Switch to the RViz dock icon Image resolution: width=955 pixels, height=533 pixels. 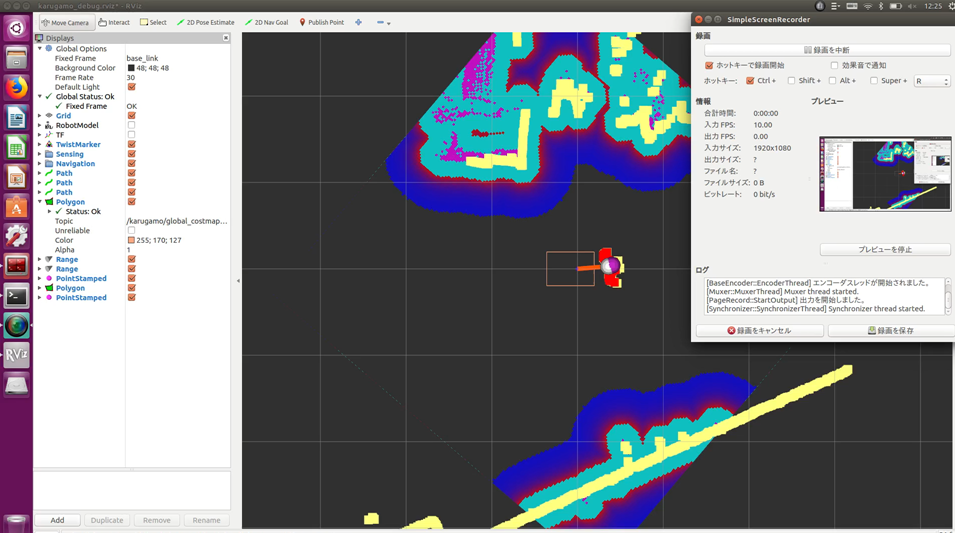16,355
